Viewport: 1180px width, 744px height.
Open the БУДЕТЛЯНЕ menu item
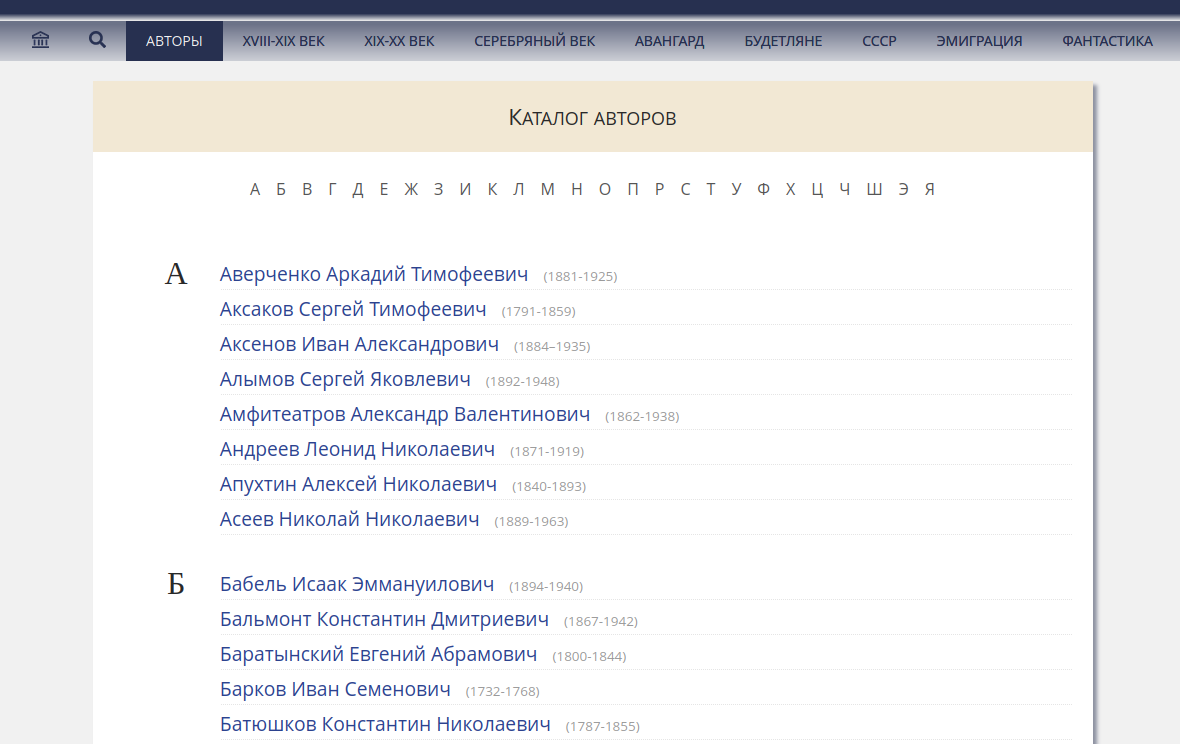[x=783, y=41]
